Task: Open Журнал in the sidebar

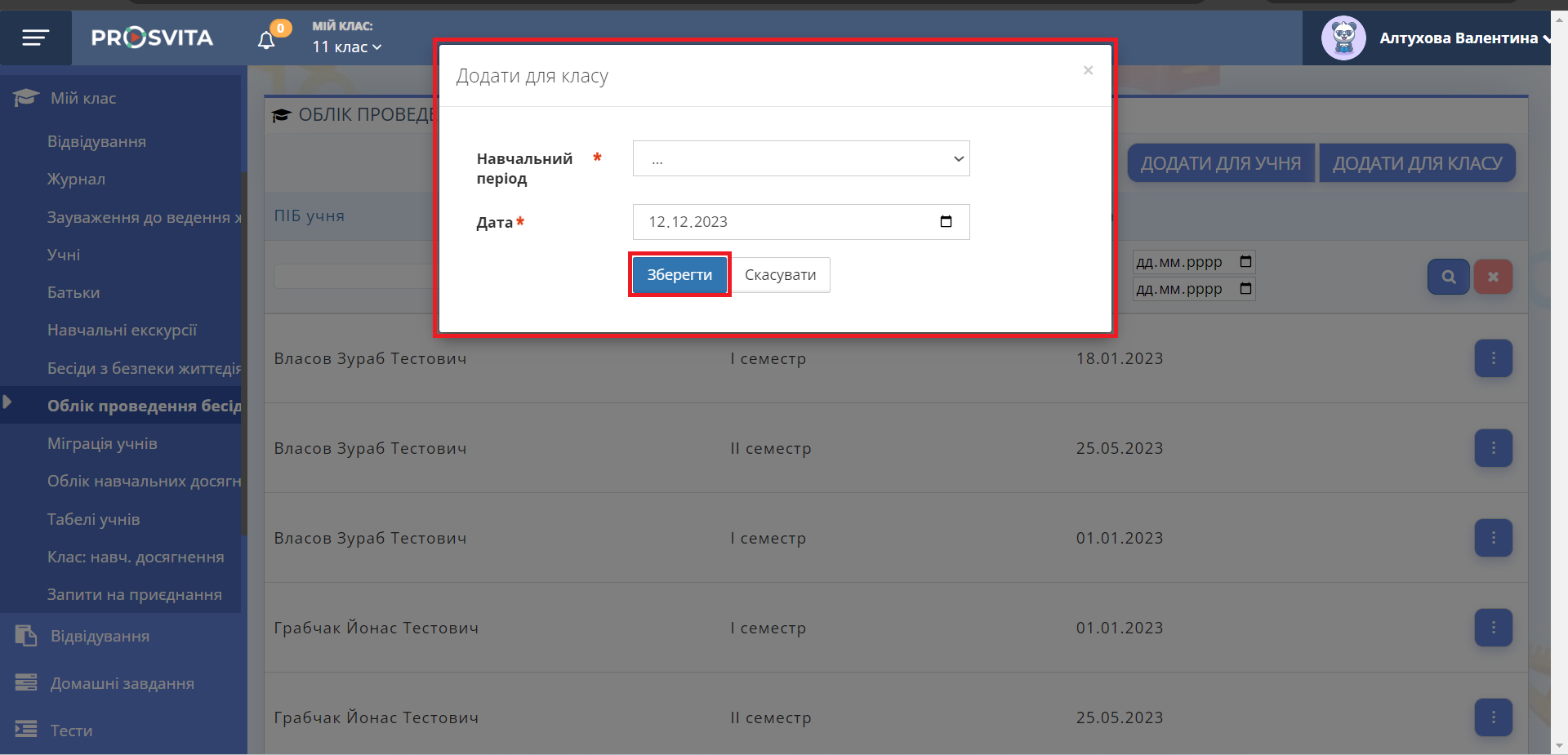Action: (x=76, y=180)
